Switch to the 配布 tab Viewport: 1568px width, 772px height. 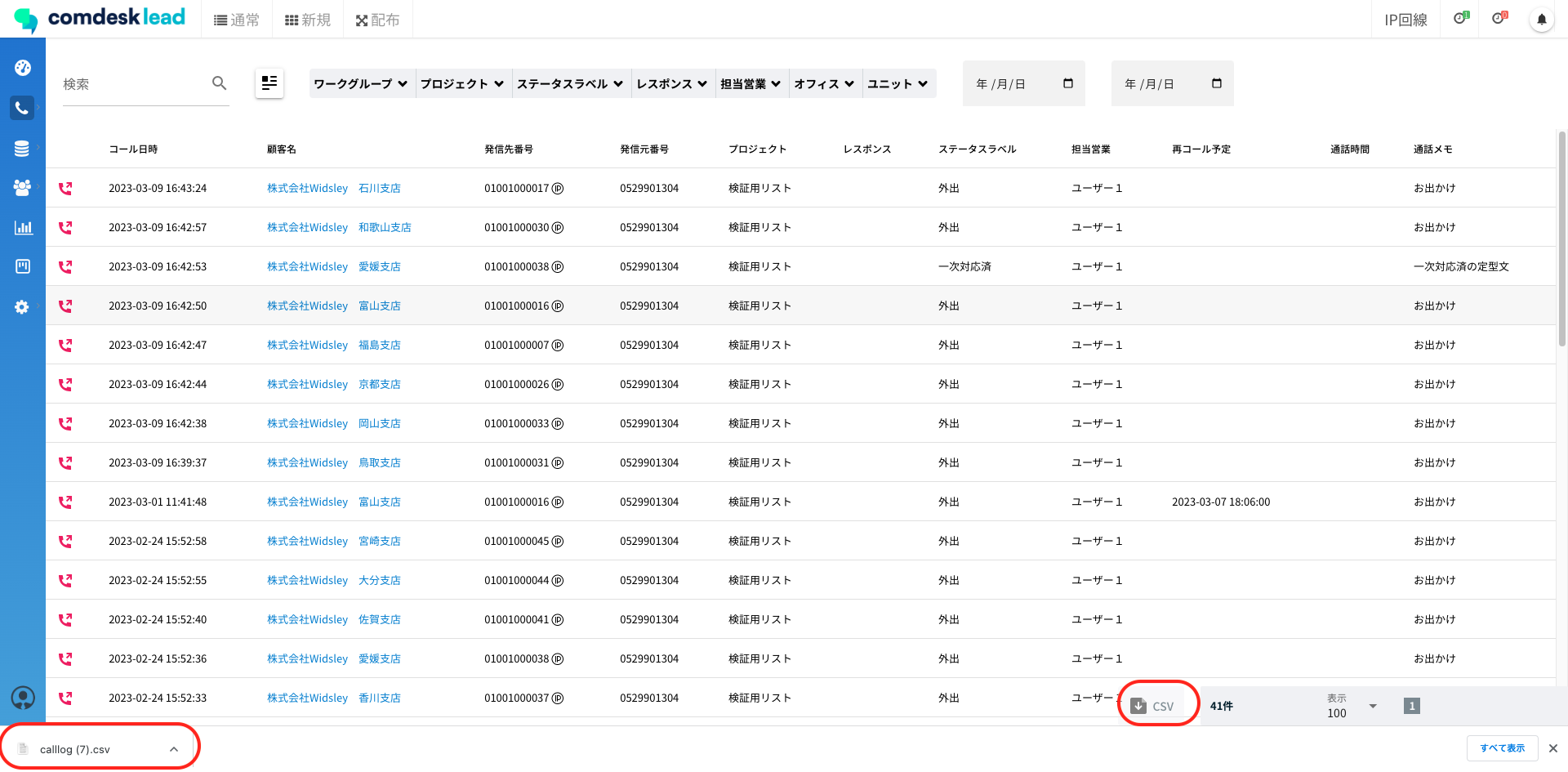pyautogui.click(x=378, y=20)
